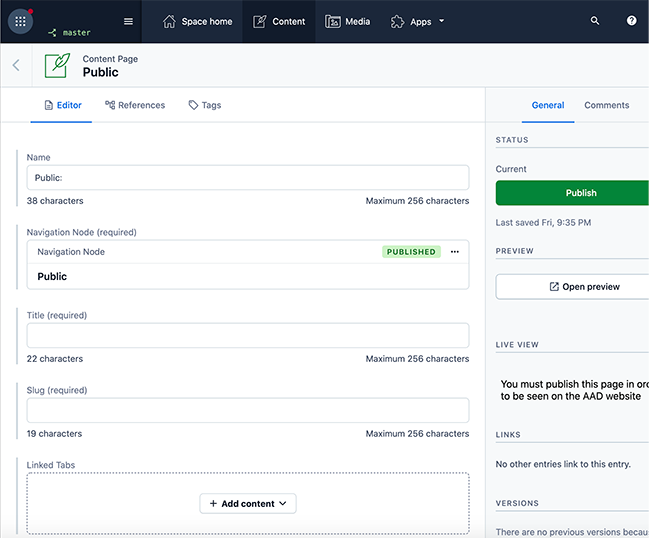Click the master branch label
650x538 pixels.
pyautogui.click(x=76, y=32)
